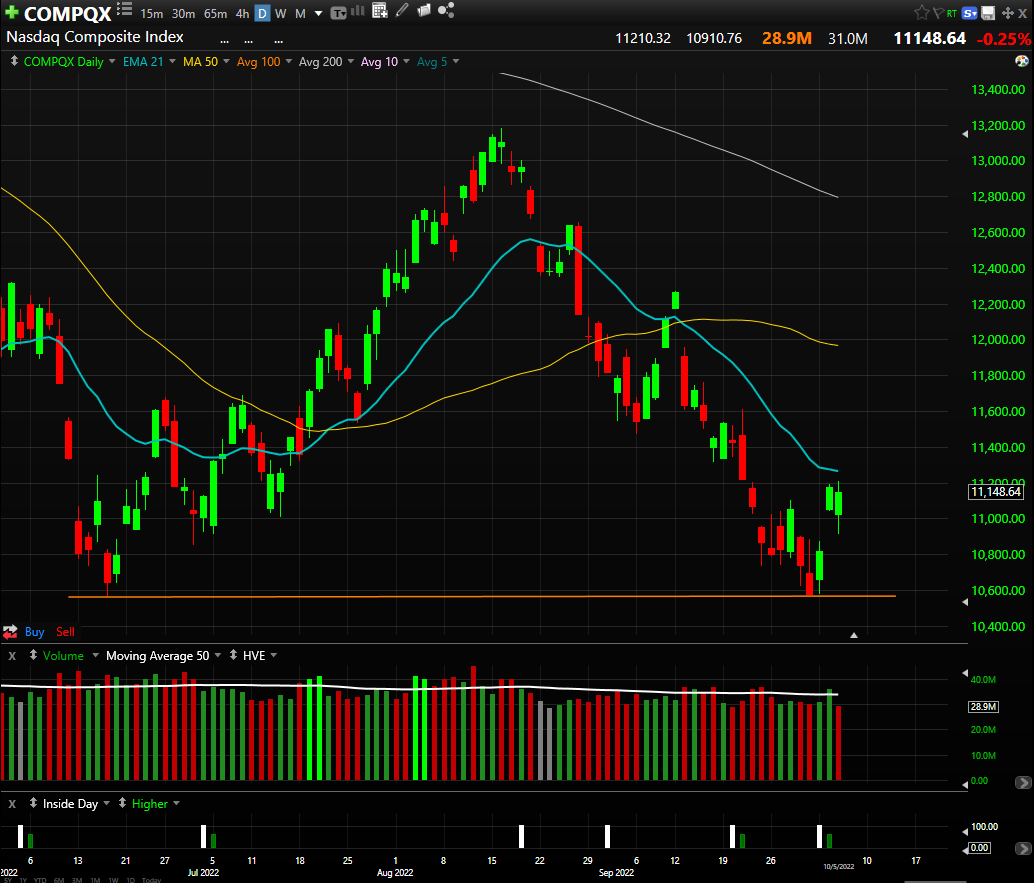Image resolution: width=1034 pixels, height=883 pixels.
Task: Select the M monthly timeframe
Action: [300, 14]
